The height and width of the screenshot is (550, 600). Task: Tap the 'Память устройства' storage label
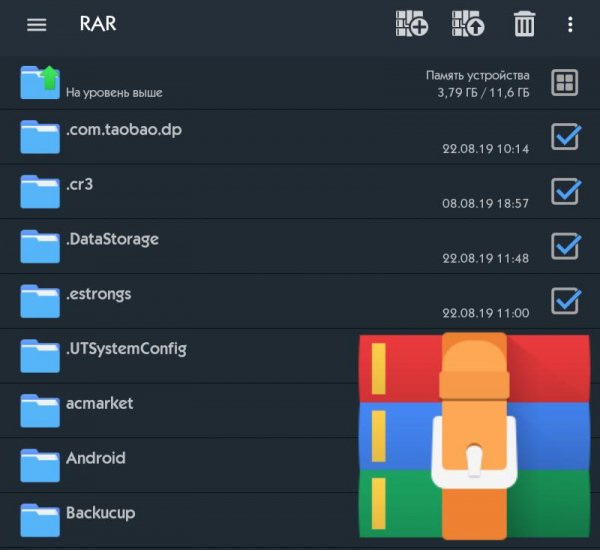pos(478,75)
